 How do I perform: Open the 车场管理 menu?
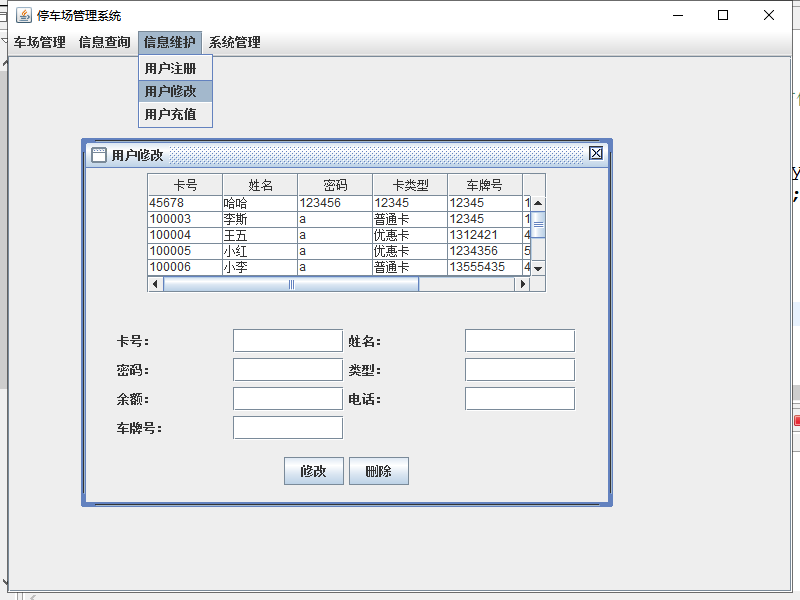click(x=39, y=42)
